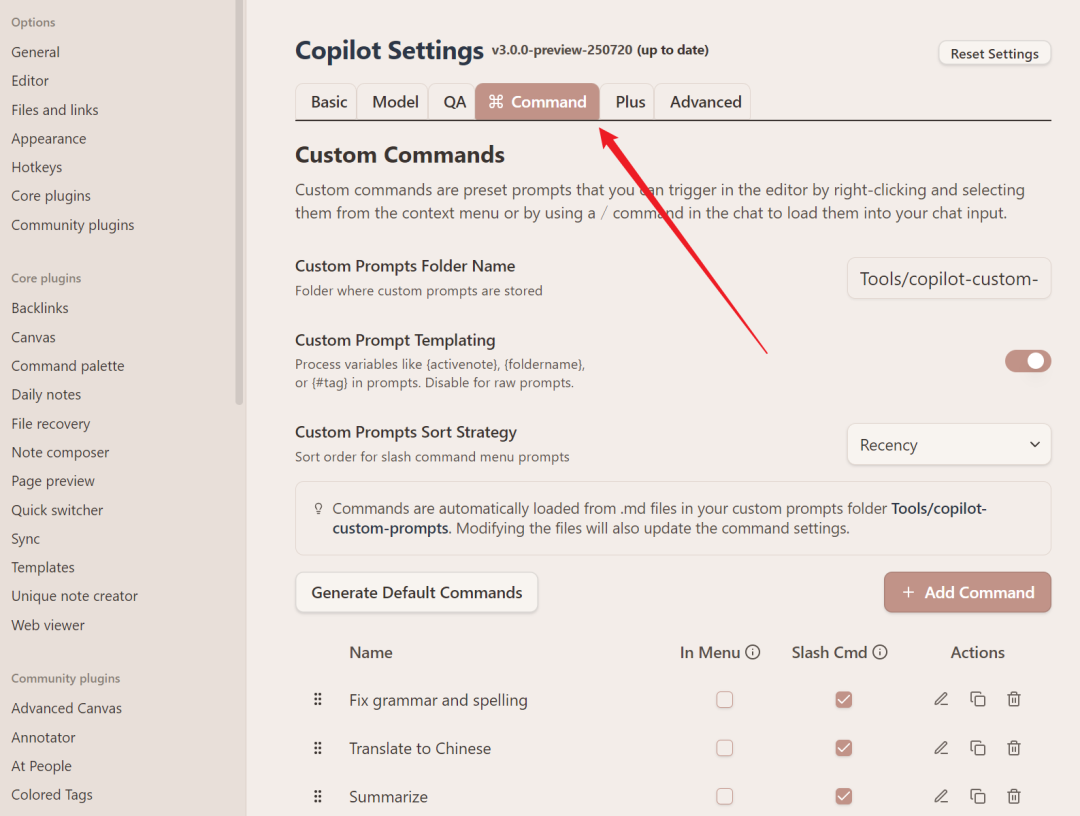This screenshot has width=1080, height=816.
Task: Open Annotator plugin settings
Action: 43,737
